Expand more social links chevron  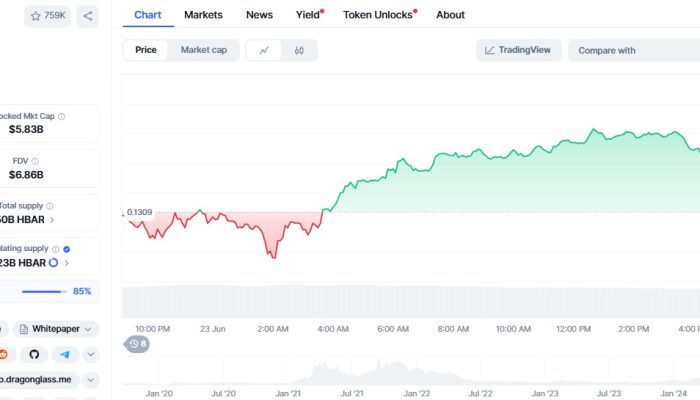click(x=91, y=354)
